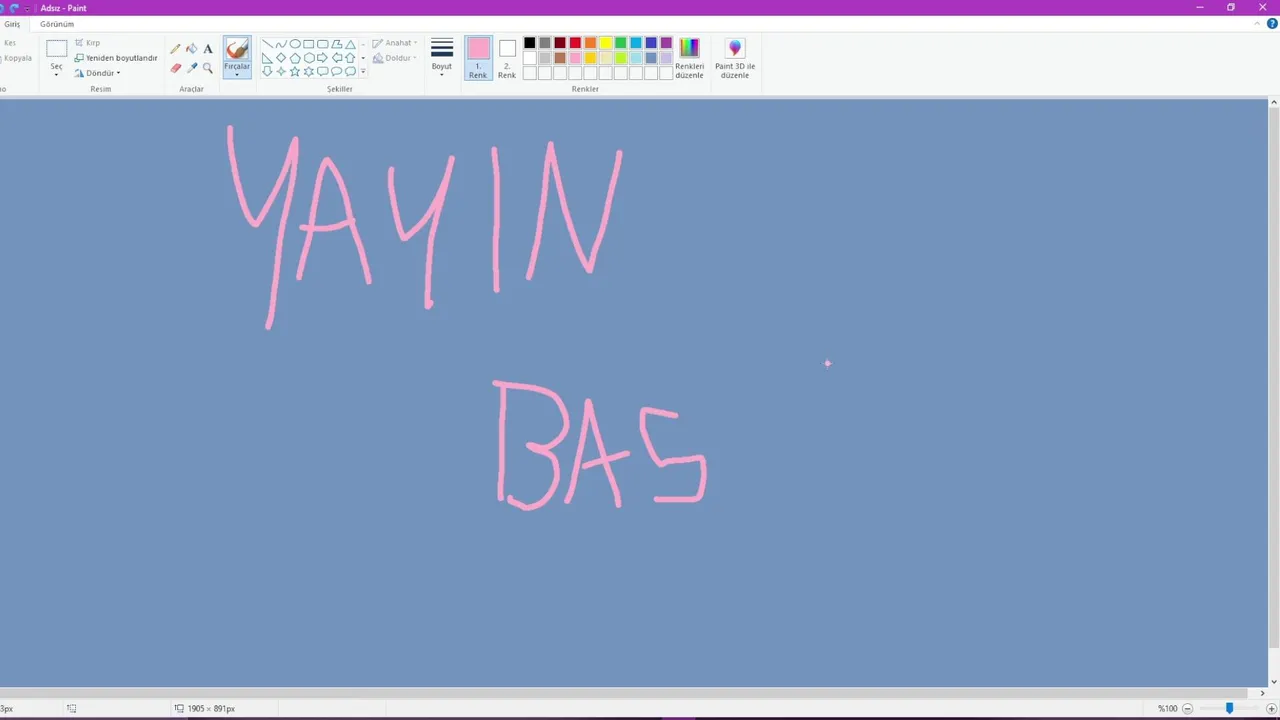The width and height of the screenshot is (1280, 720).
Task: Open the Döndür rotate dropdown
Action: (97, 73)
